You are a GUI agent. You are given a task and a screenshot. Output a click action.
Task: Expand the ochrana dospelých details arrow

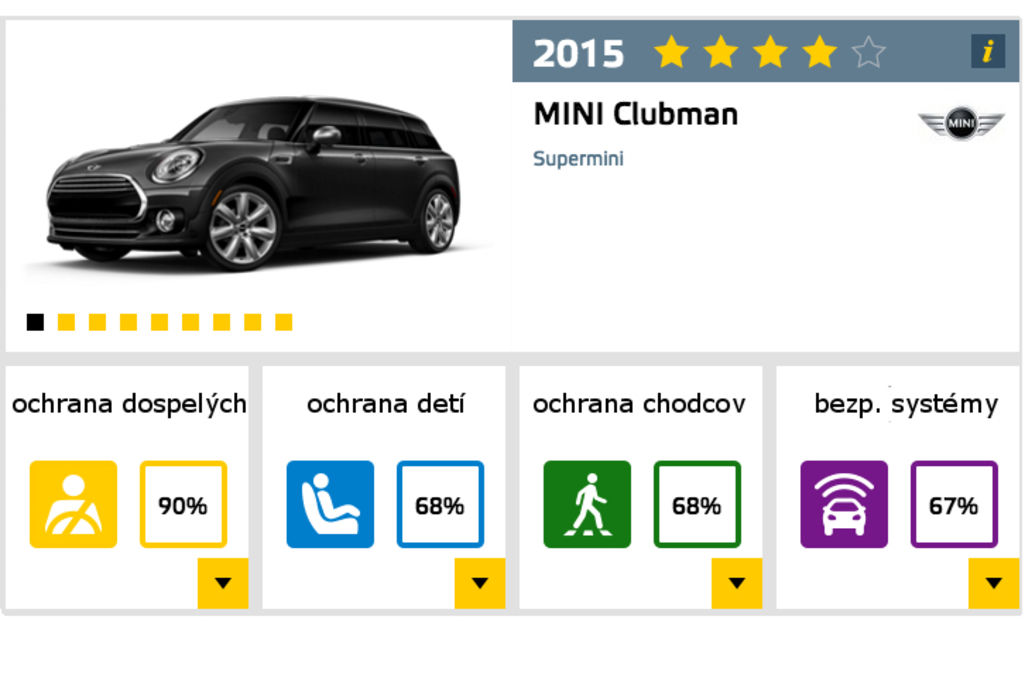click(x=223, y=583)
